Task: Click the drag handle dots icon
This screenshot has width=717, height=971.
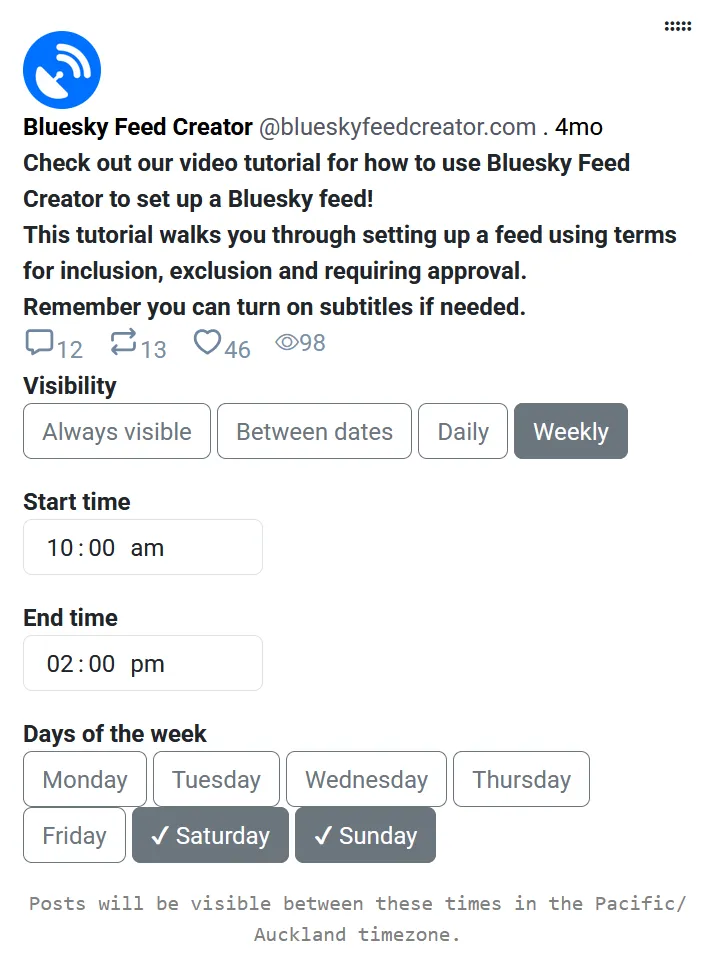Action: coord(677,27)
